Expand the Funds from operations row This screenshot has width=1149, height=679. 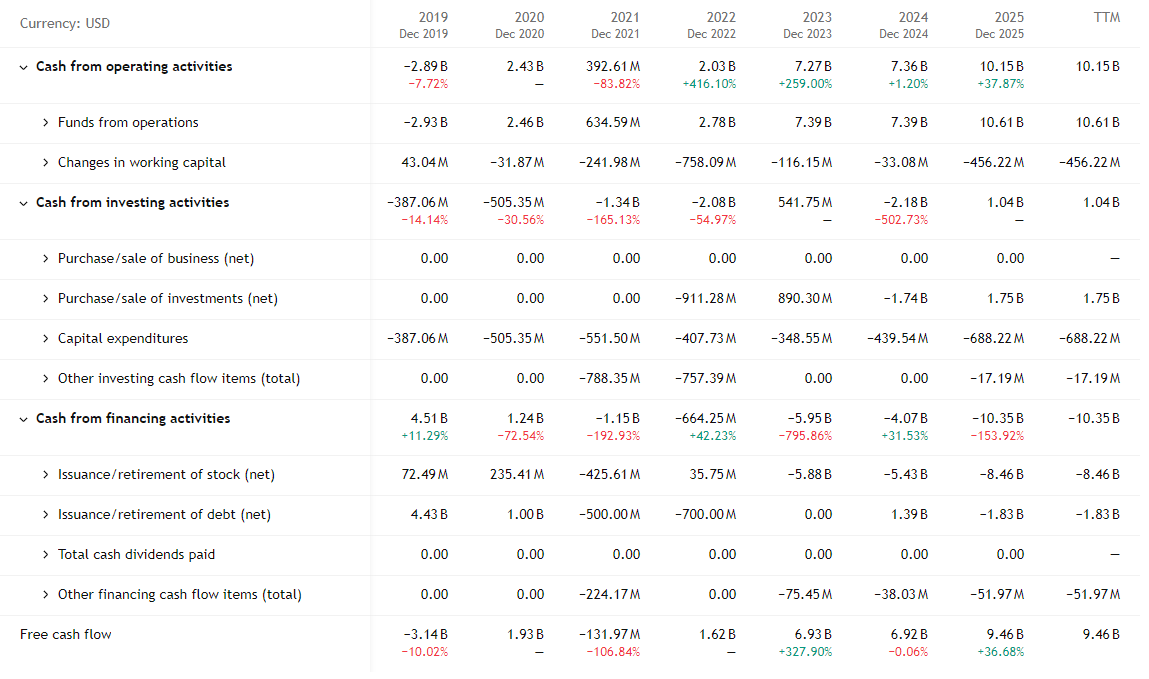(46, 123)
